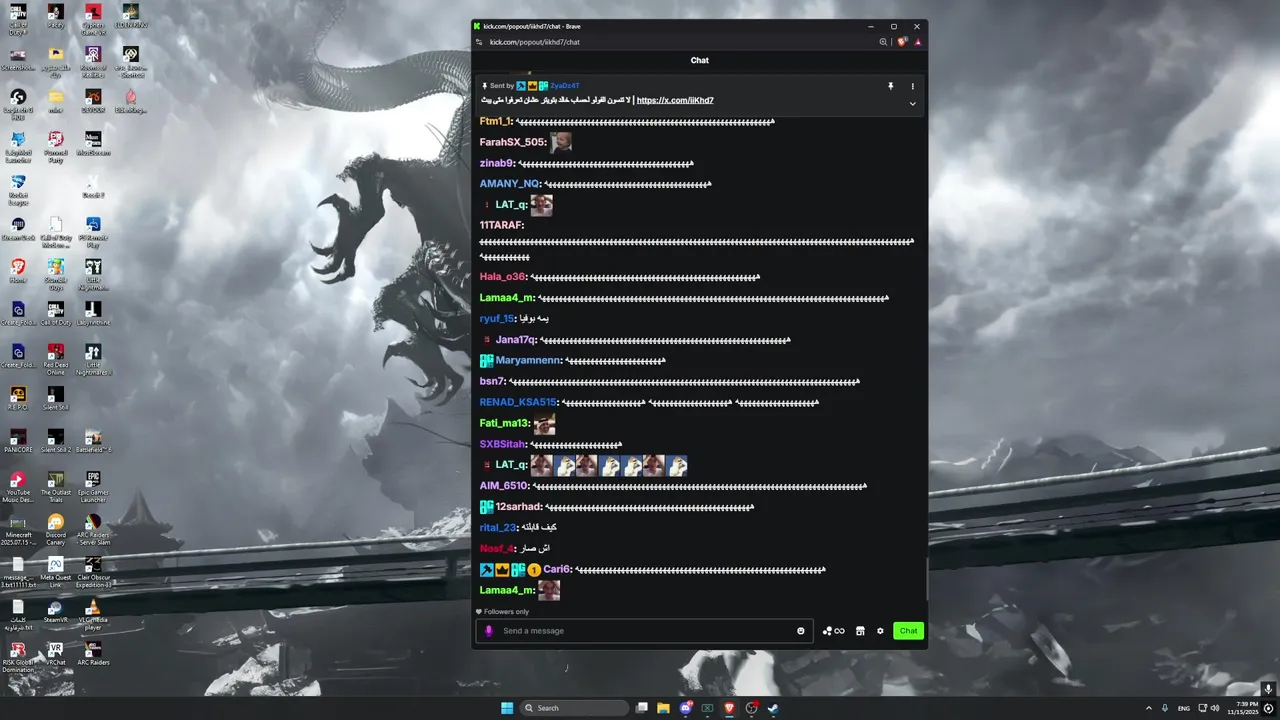
Task: Select Discord Canary desktop icon
Action: coord(55,528)
